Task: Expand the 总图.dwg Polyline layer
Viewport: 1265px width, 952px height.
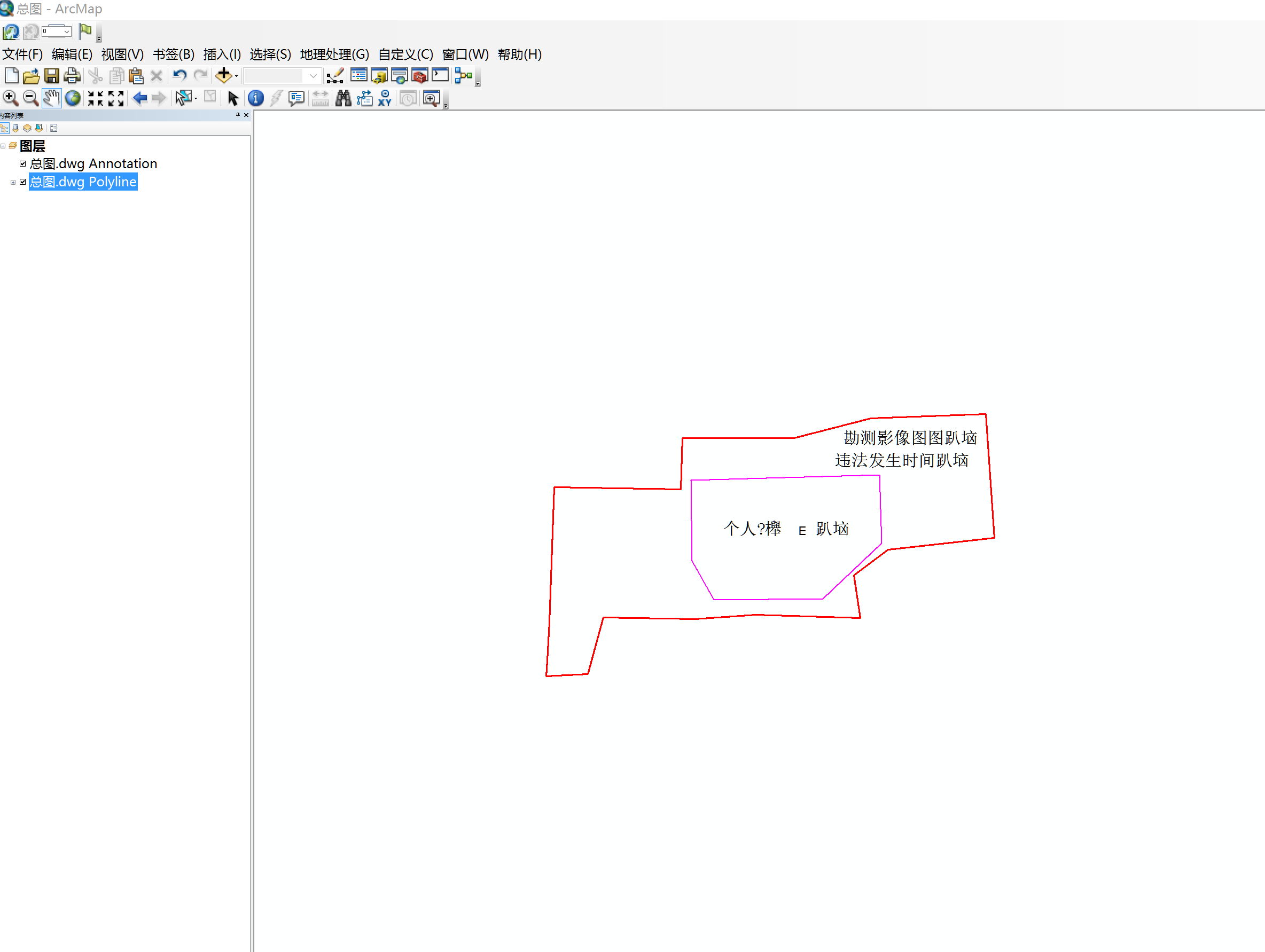Action: (13, 182)
